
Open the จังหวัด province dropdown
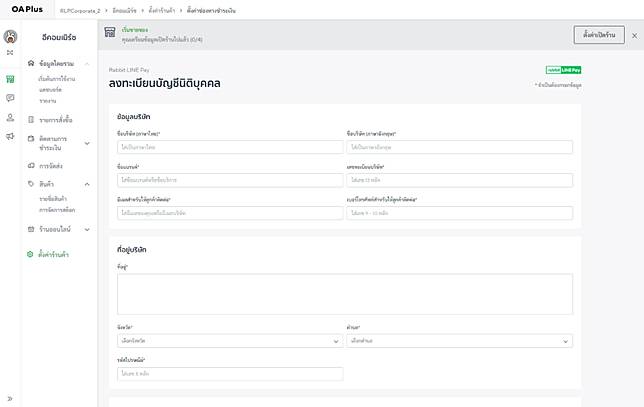(x=229, y=341)
